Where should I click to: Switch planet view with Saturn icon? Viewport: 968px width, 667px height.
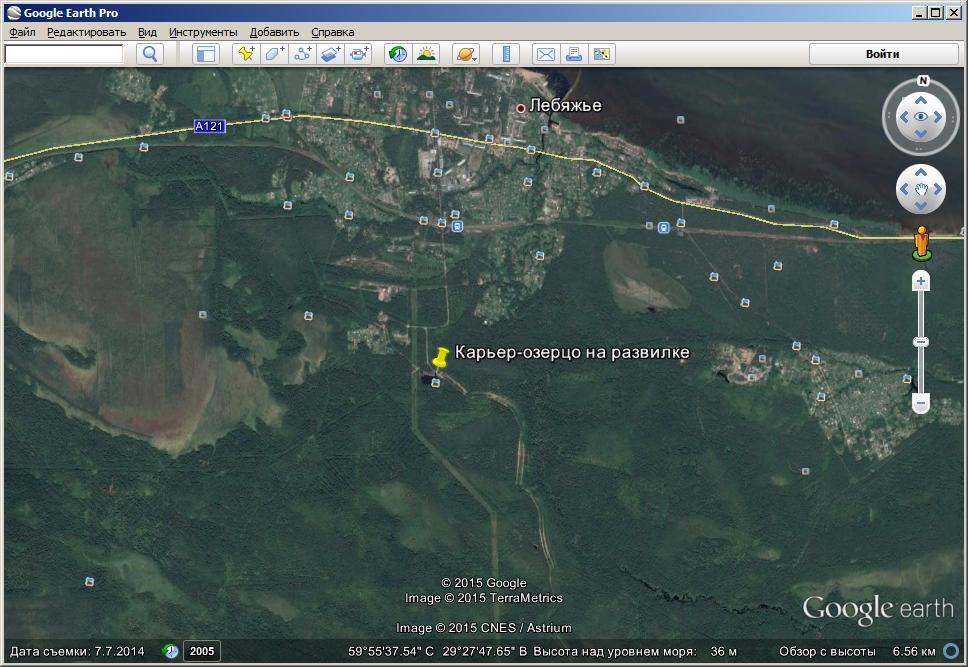point(466,54)
